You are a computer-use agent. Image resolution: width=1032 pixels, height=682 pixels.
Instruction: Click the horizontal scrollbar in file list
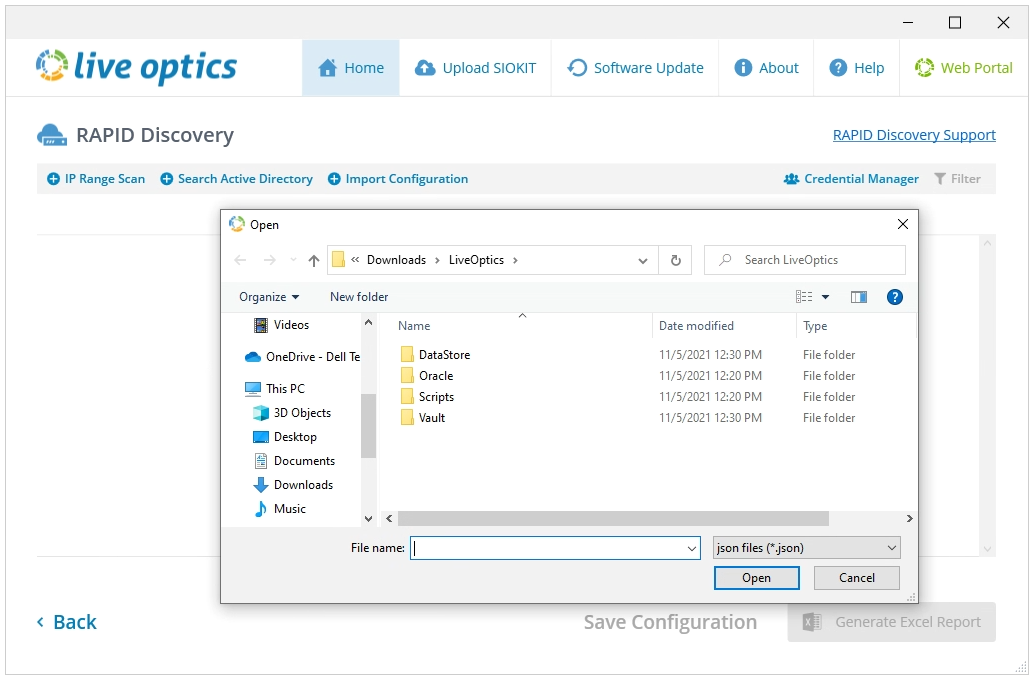point(613,519)
